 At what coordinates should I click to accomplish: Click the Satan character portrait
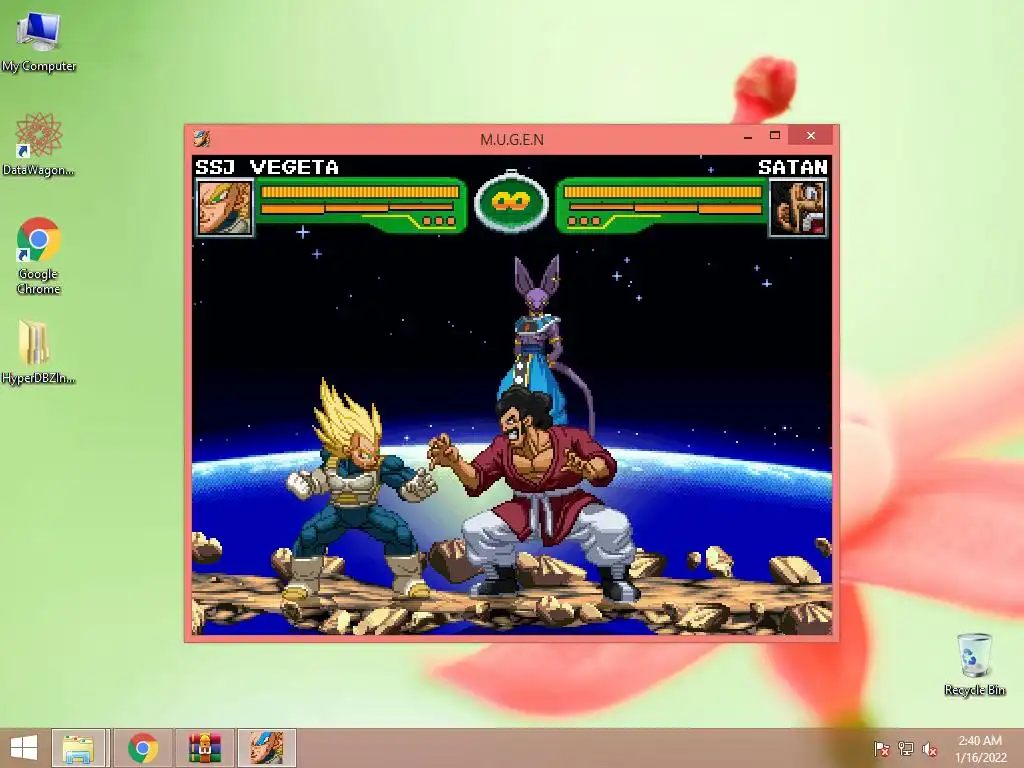(798, 208)
